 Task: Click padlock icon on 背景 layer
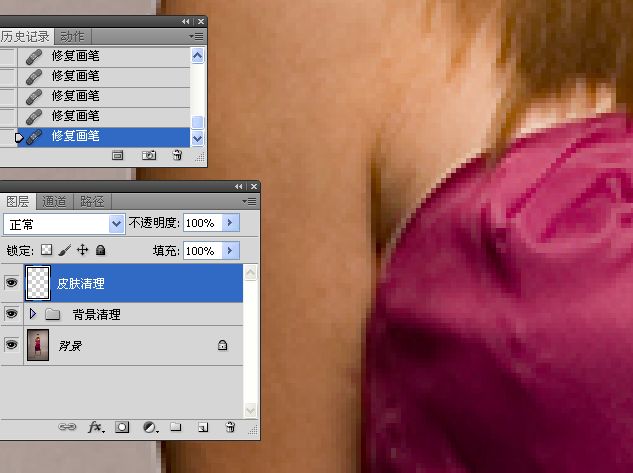point(222,345)
